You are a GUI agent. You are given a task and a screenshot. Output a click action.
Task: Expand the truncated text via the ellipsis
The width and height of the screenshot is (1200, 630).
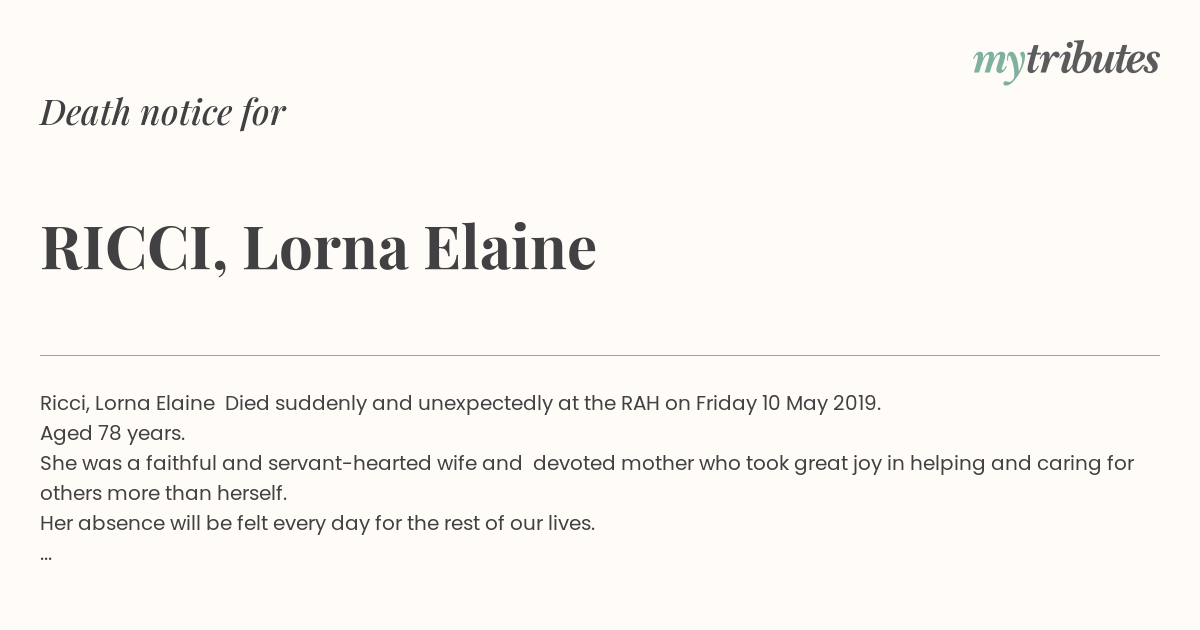point(46,555)
